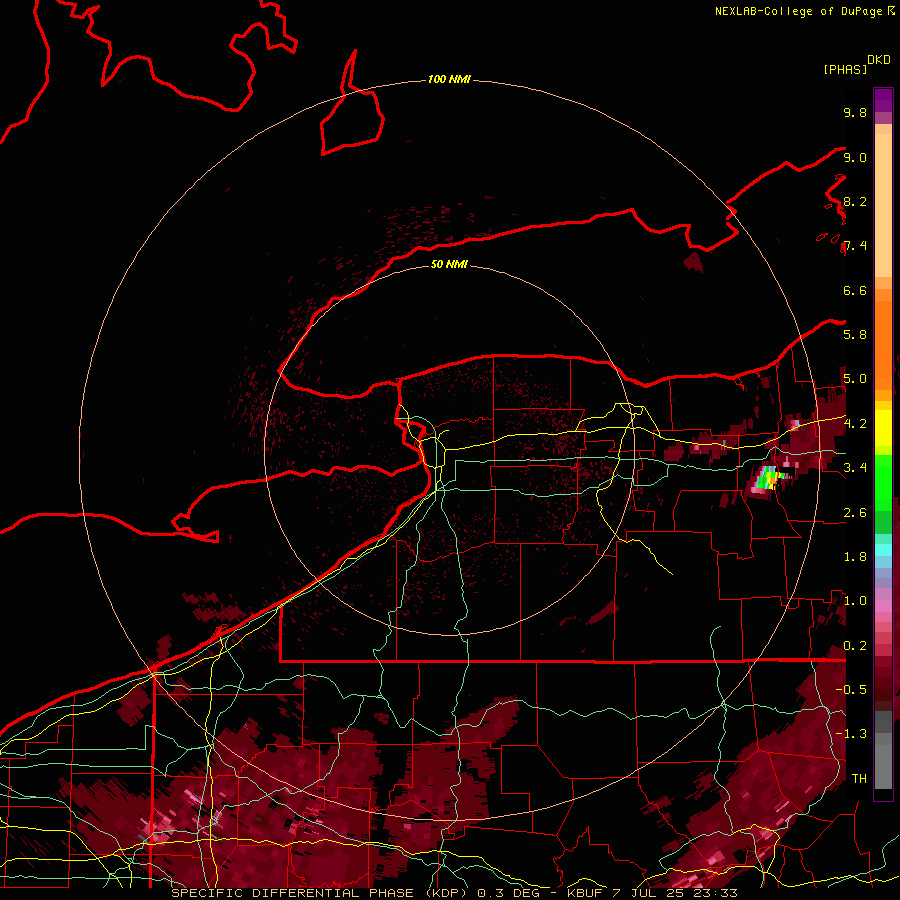Click the 5.8 value on the color scale
This screenshot has width=900, height=900.
(x=855, y=335)
